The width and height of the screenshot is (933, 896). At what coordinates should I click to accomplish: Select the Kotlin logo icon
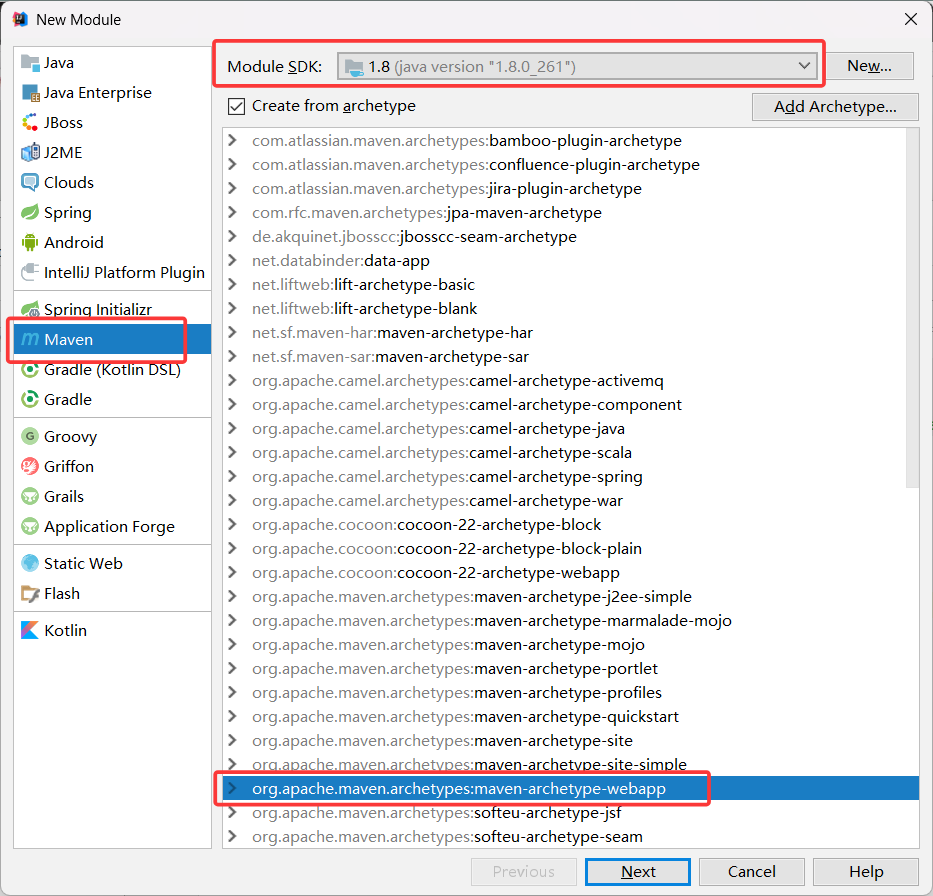[x=30, y=630]
